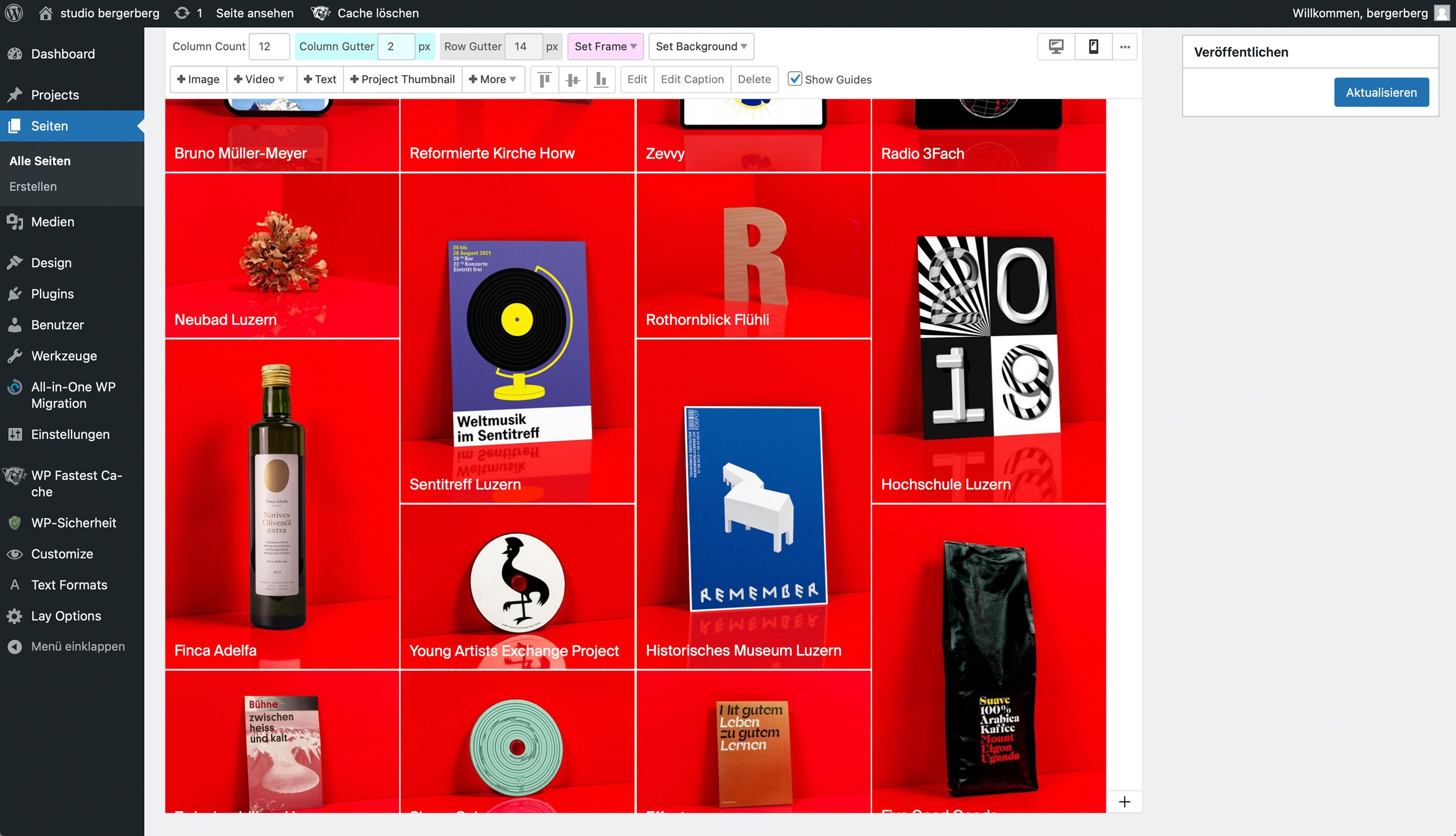
Task: Open the Set Background dropdown
Action: click(701, 47)
